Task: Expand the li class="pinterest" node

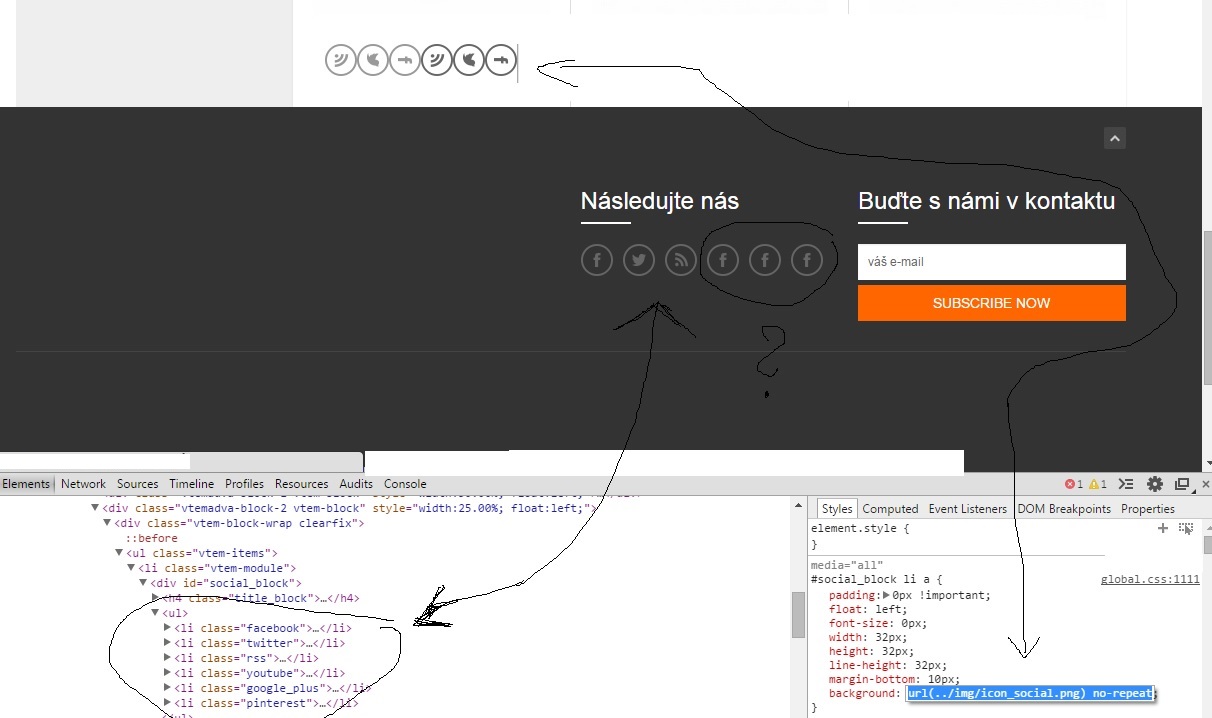Action: pyautogui.click(x=167, y=703)
